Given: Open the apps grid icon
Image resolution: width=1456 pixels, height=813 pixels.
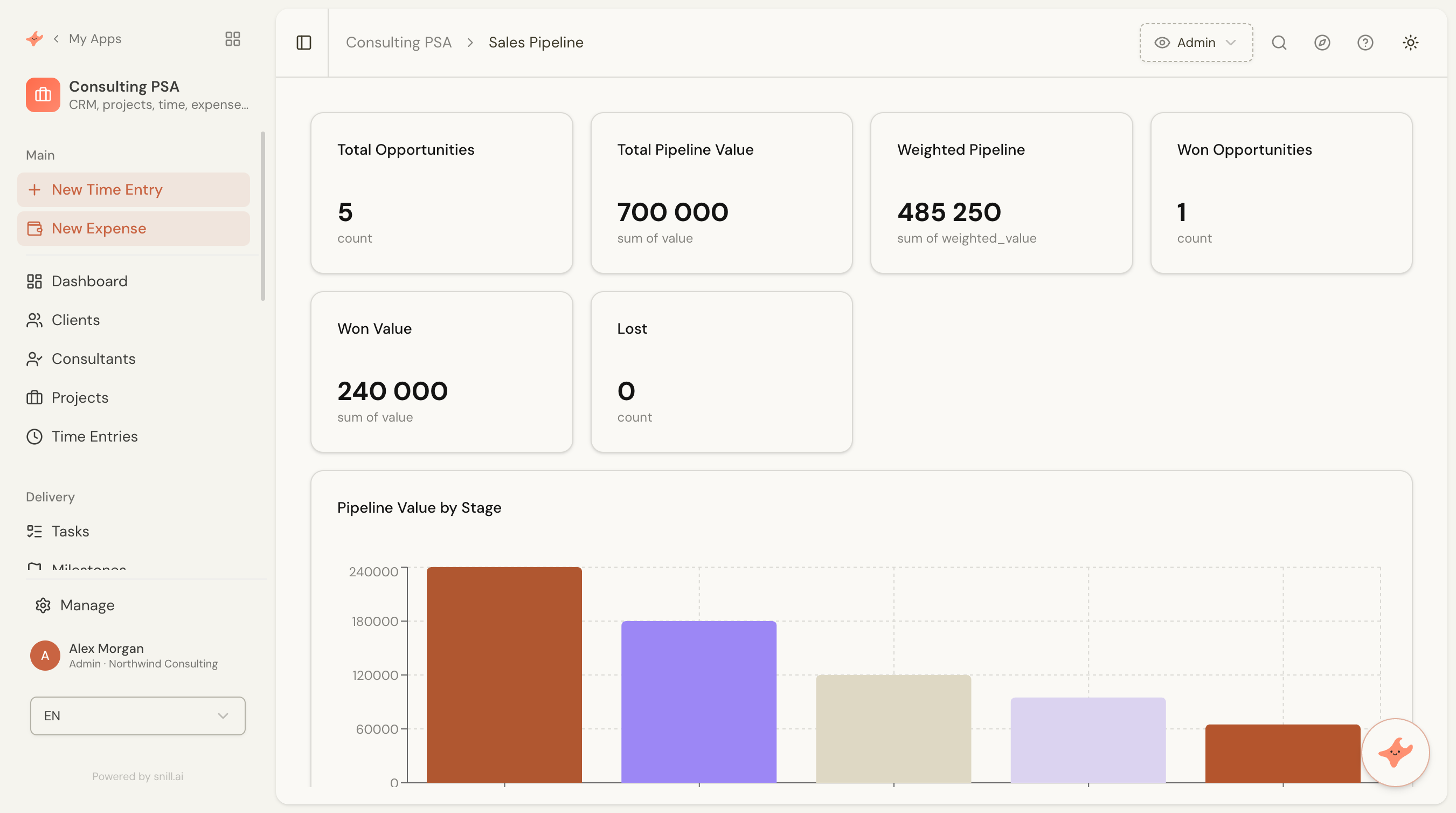Looking at the screenshot, I should pos(232,38).
